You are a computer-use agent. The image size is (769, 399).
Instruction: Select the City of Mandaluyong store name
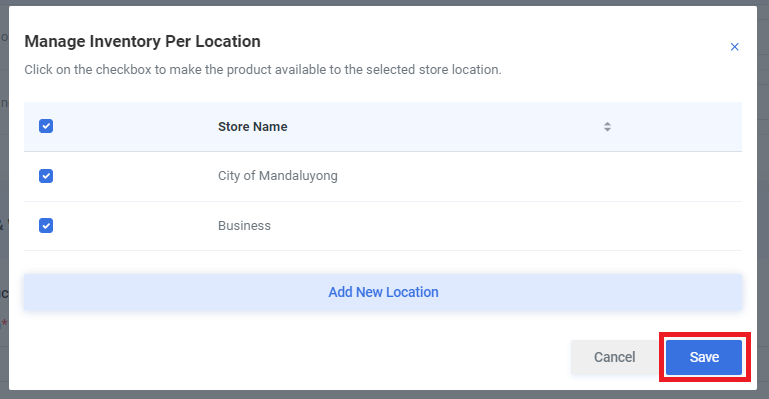[278, 175]
